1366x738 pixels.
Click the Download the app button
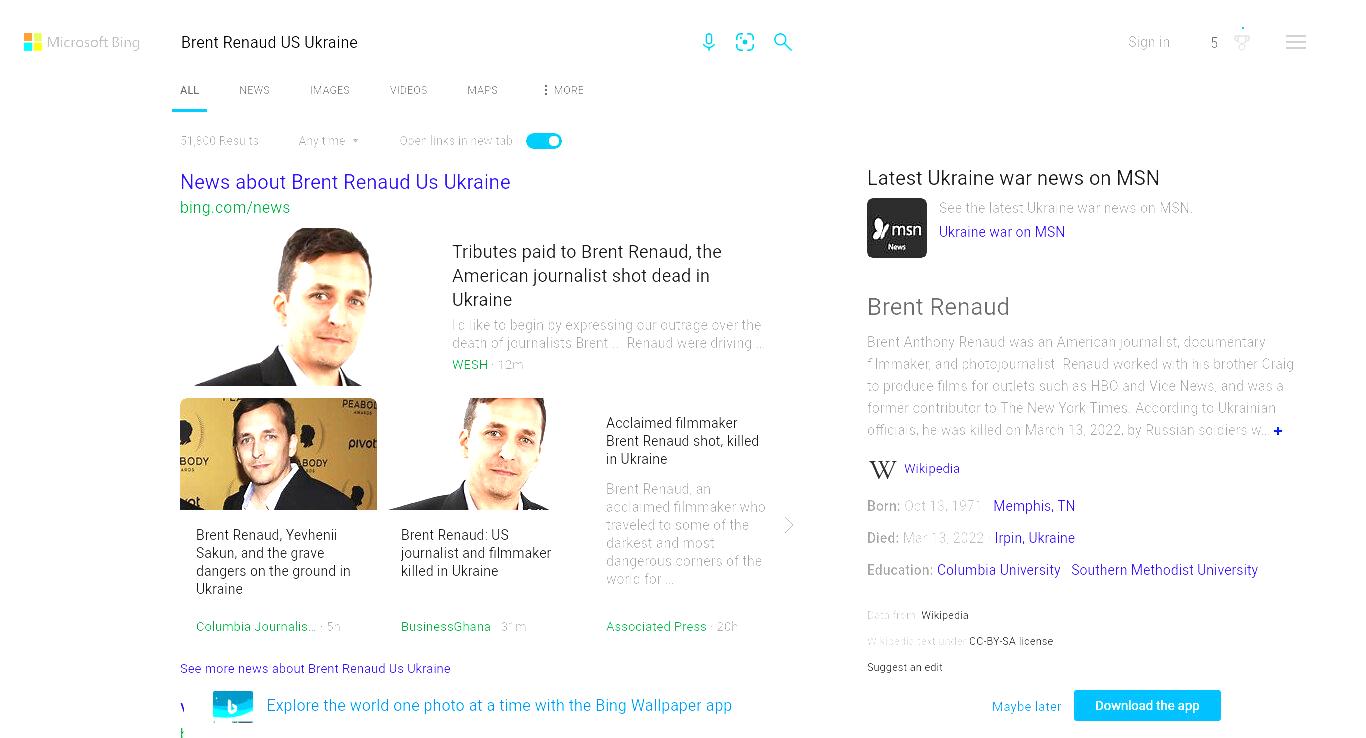tap(1147, 706)
